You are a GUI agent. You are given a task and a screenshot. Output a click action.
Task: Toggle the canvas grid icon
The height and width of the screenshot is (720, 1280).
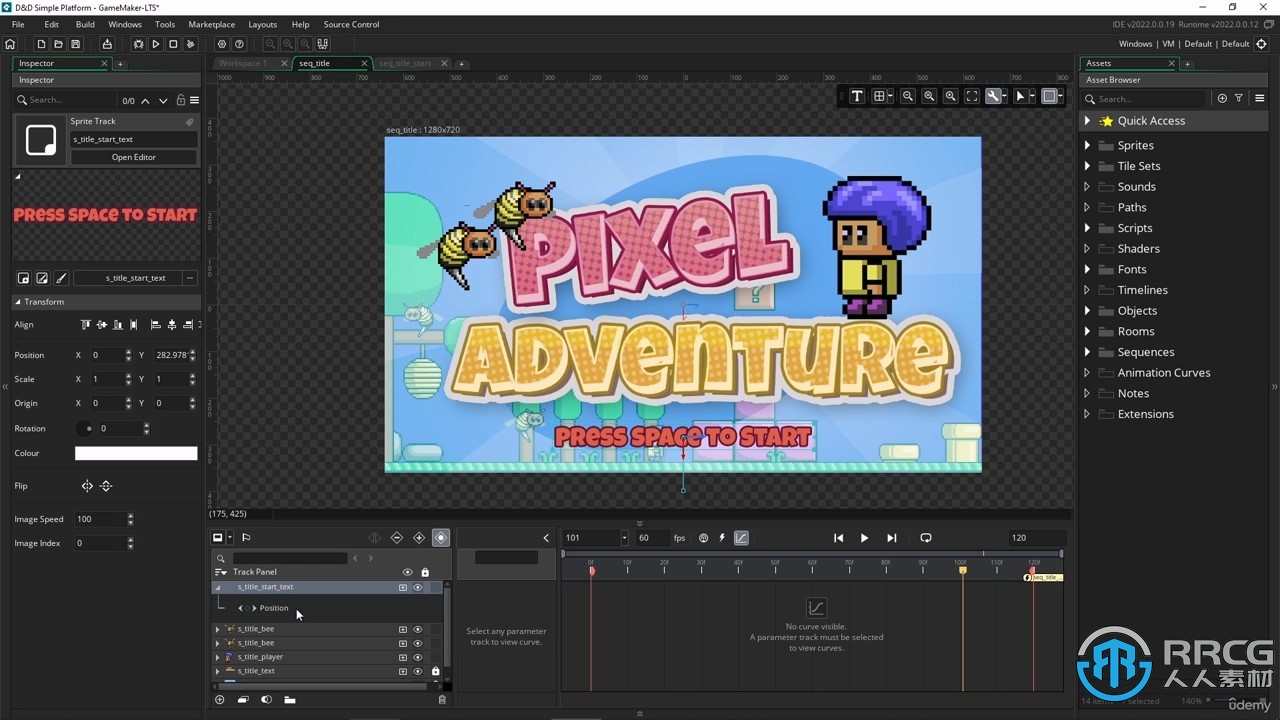pos(879,96)
